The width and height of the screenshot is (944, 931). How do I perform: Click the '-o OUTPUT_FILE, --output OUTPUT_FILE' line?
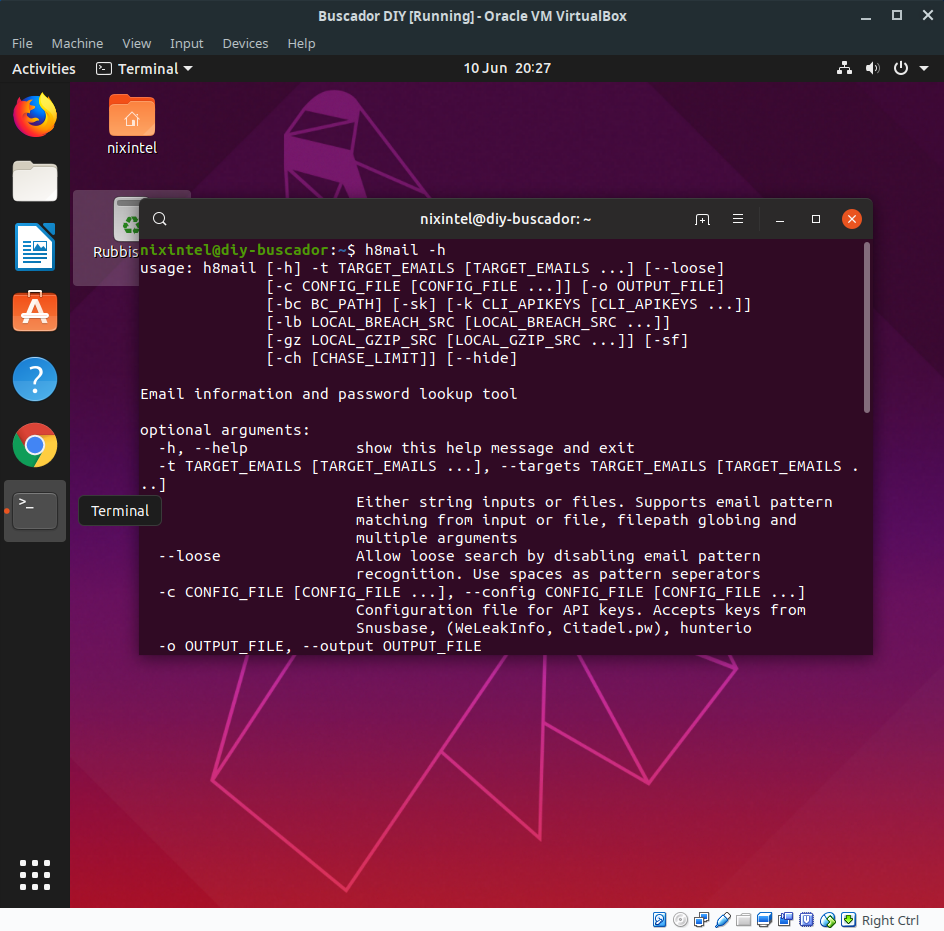(x=320, y=646)
